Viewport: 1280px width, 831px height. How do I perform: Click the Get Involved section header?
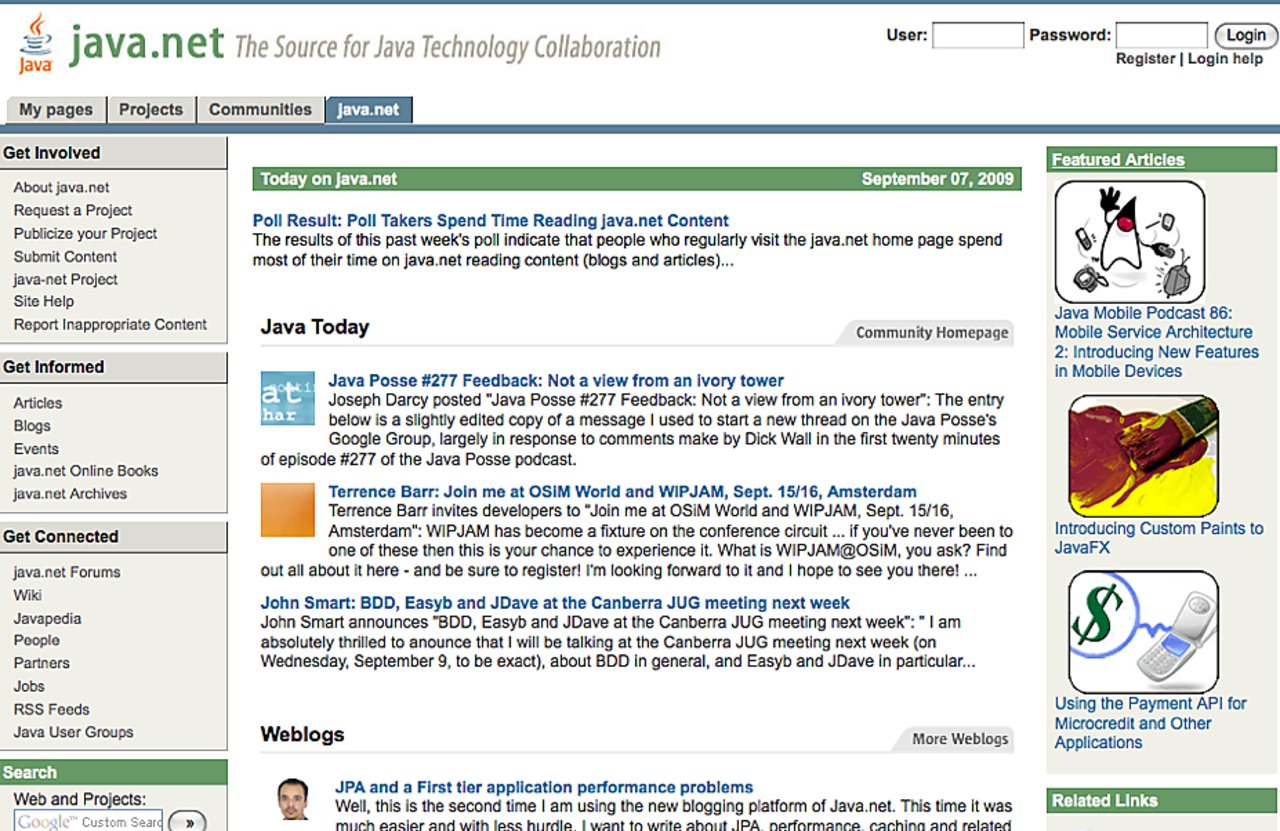pos(113,153)
